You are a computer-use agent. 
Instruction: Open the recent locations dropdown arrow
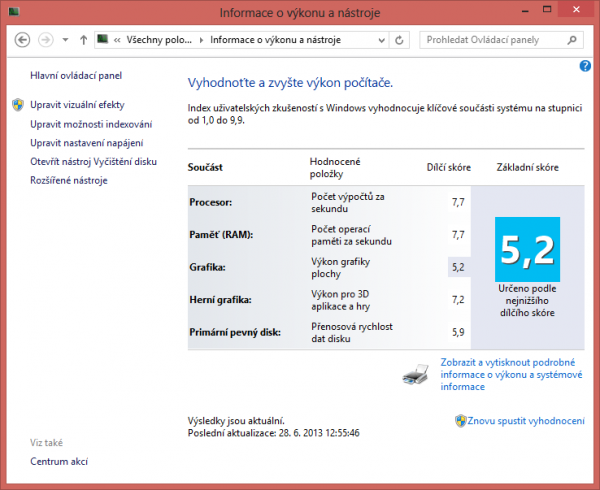click(65, 40)
